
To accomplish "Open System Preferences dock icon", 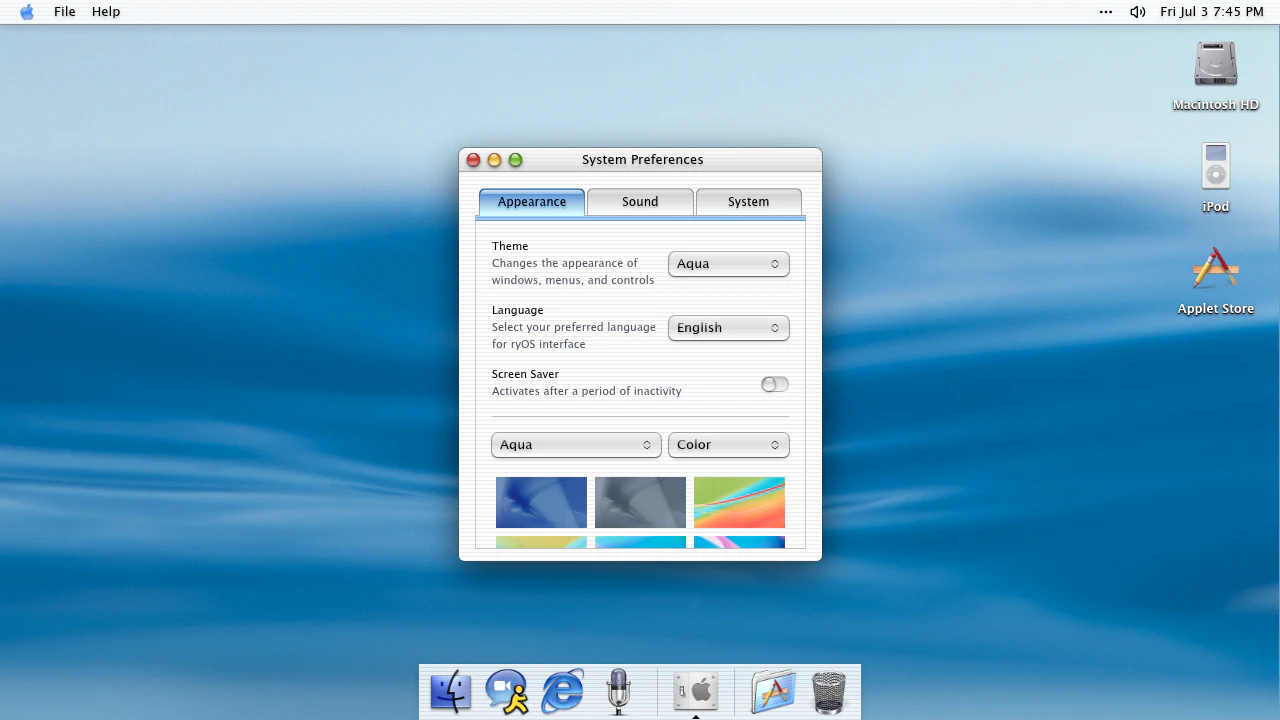I will [x=696, y=691].
